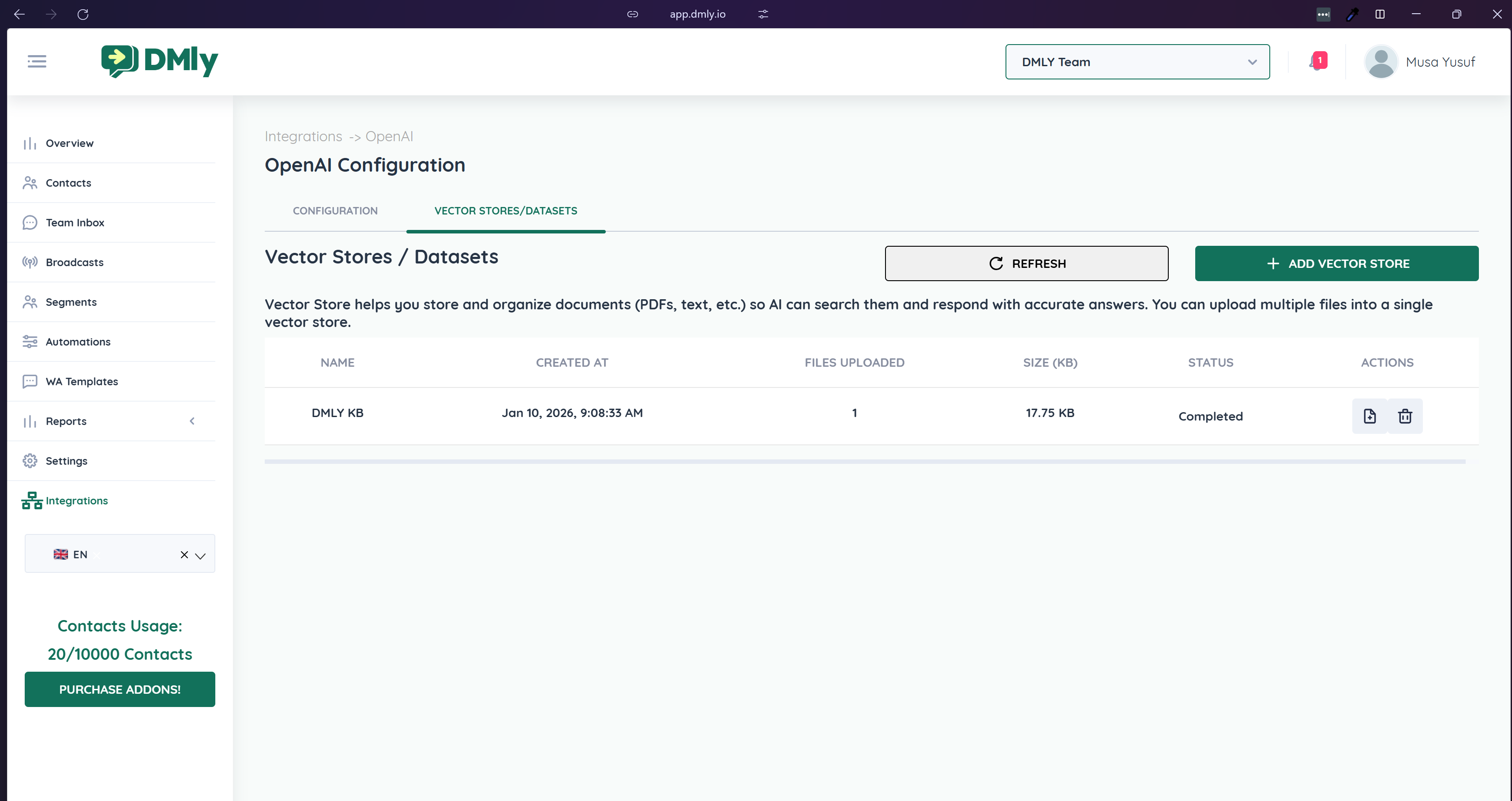The image size is (1512, 801).
Task: Delete the DMLY KB vector store
Action: pyautogui.click(x=1405, y=416)
